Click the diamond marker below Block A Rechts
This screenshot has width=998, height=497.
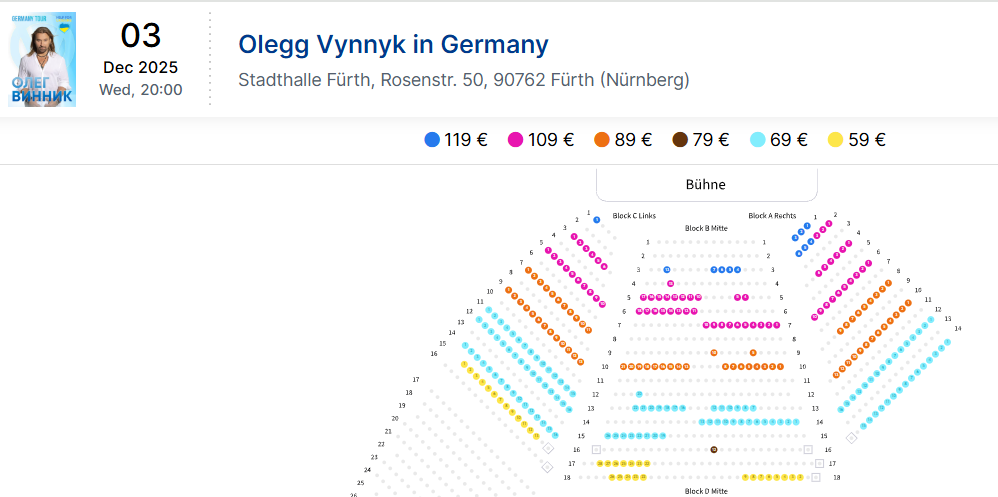(x=851, y=437)
